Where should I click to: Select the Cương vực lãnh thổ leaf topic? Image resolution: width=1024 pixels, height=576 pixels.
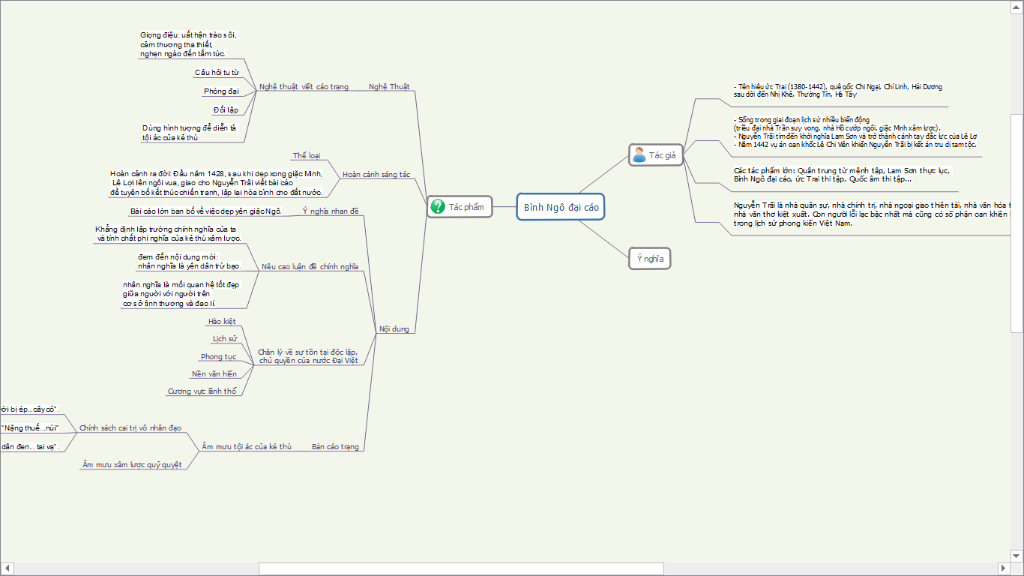(202, 391)
